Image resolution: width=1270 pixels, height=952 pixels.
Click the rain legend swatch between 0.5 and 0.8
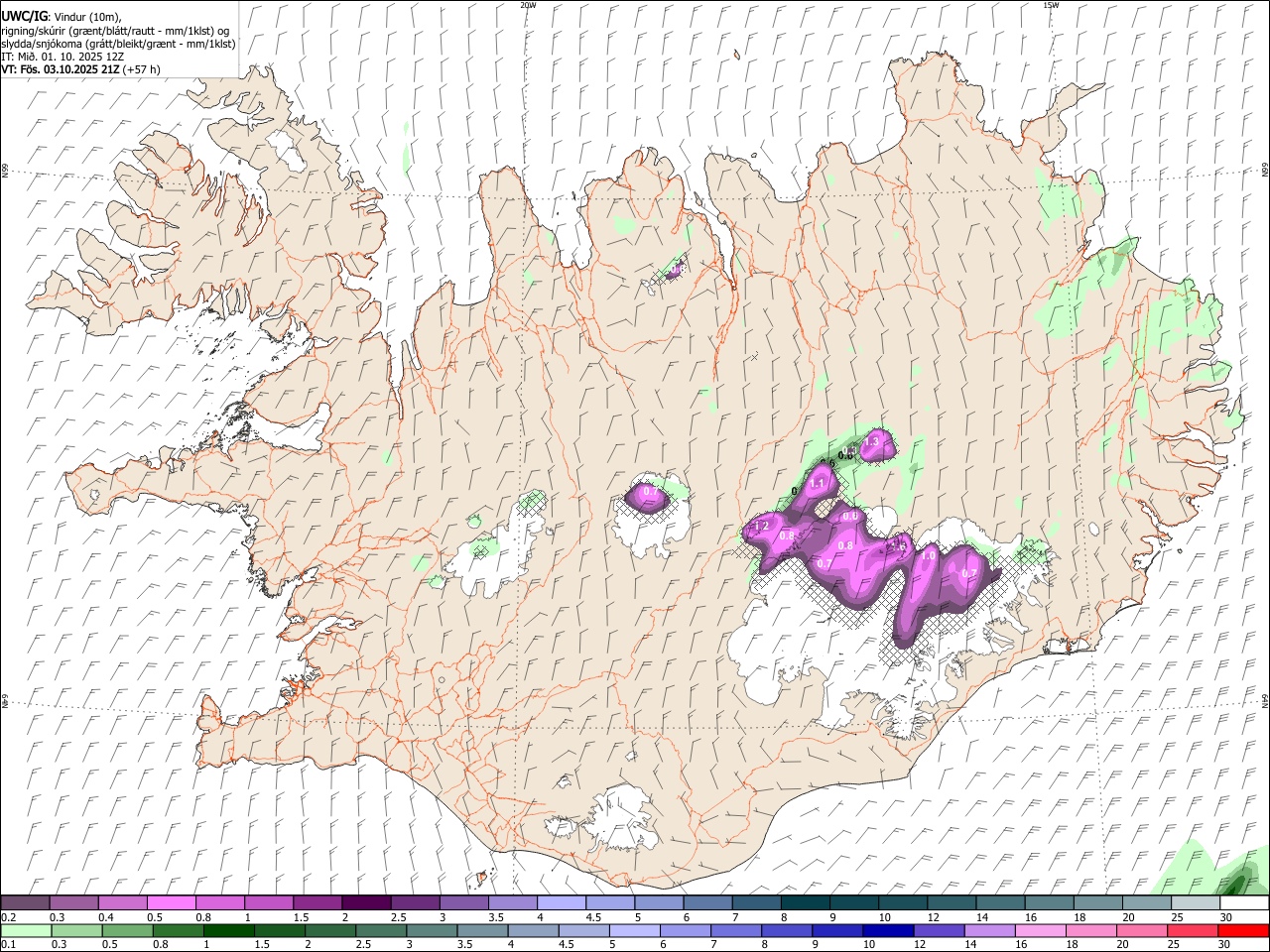point(127,930)
